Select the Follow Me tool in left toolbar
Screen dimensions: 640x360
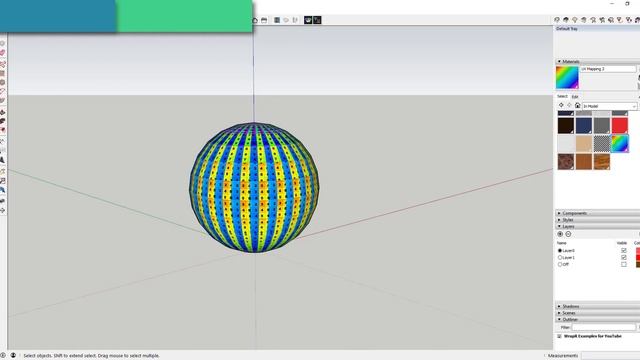pyautogui.click(x=2, y=121)
